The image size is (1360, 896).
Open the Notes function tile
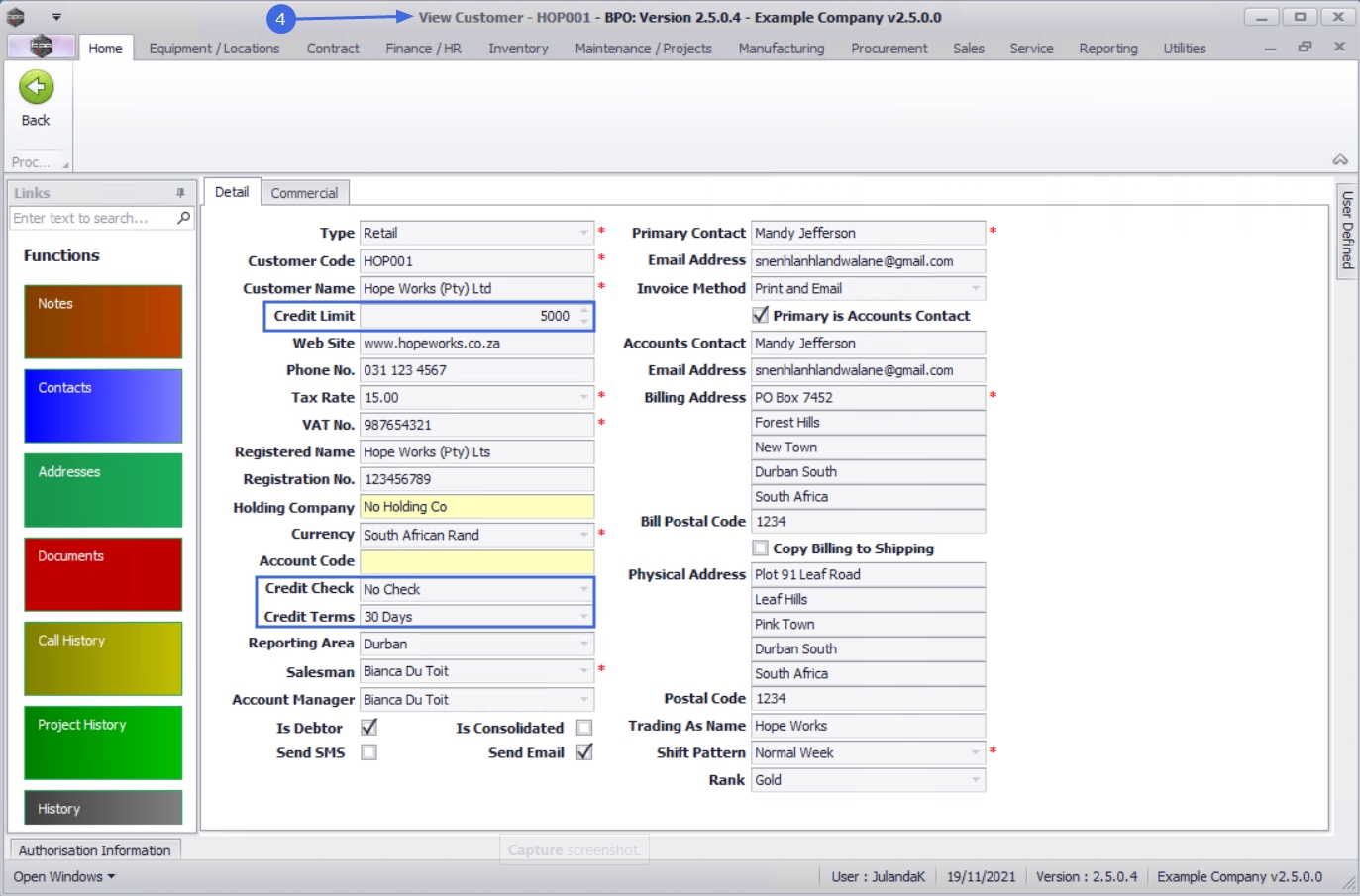tap(103, 322)
